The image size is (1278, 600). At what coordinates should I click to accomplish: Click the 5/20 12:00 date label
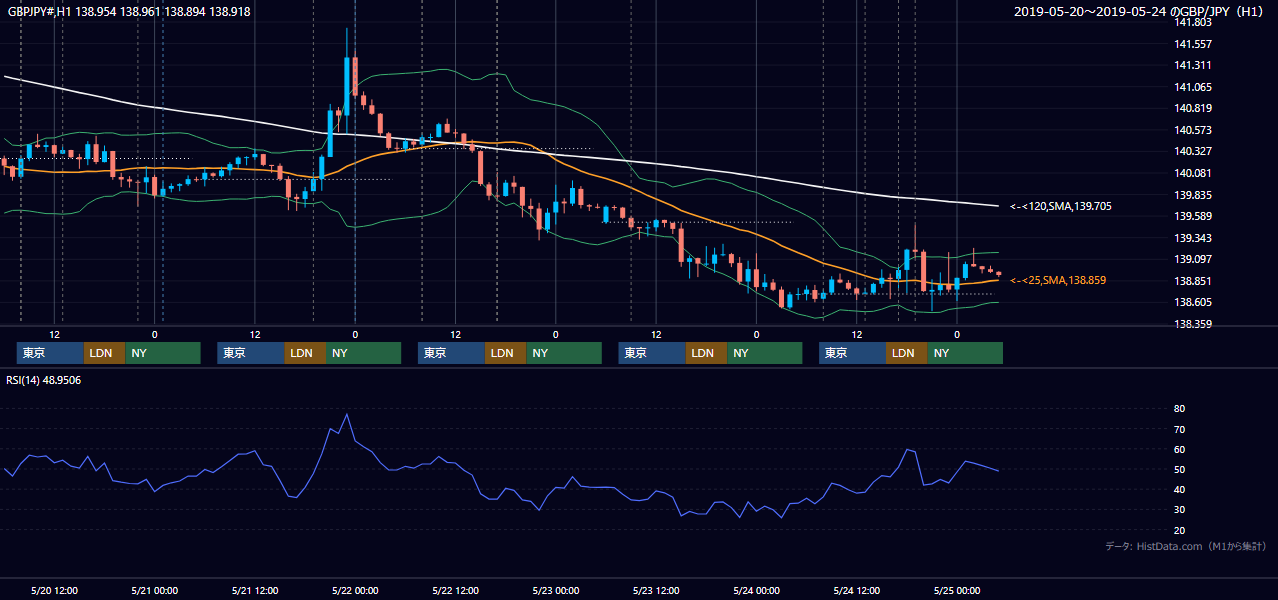(54, 590)
